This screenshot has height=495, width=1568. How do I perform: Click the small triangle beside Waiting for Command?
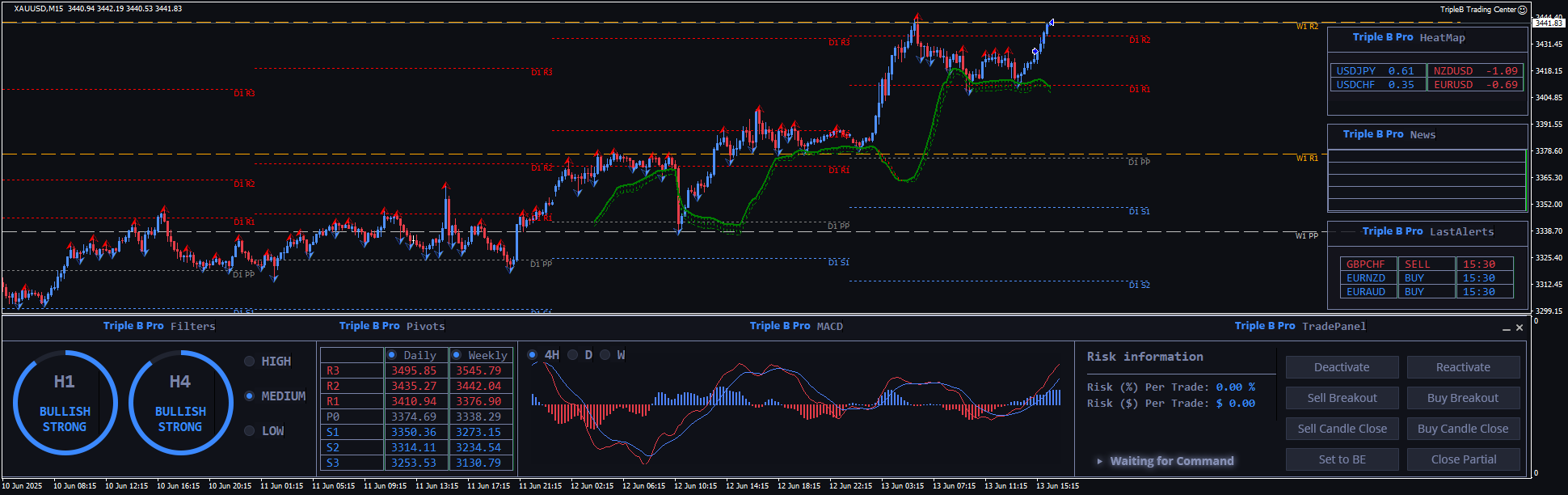[x=1099, y=461]
